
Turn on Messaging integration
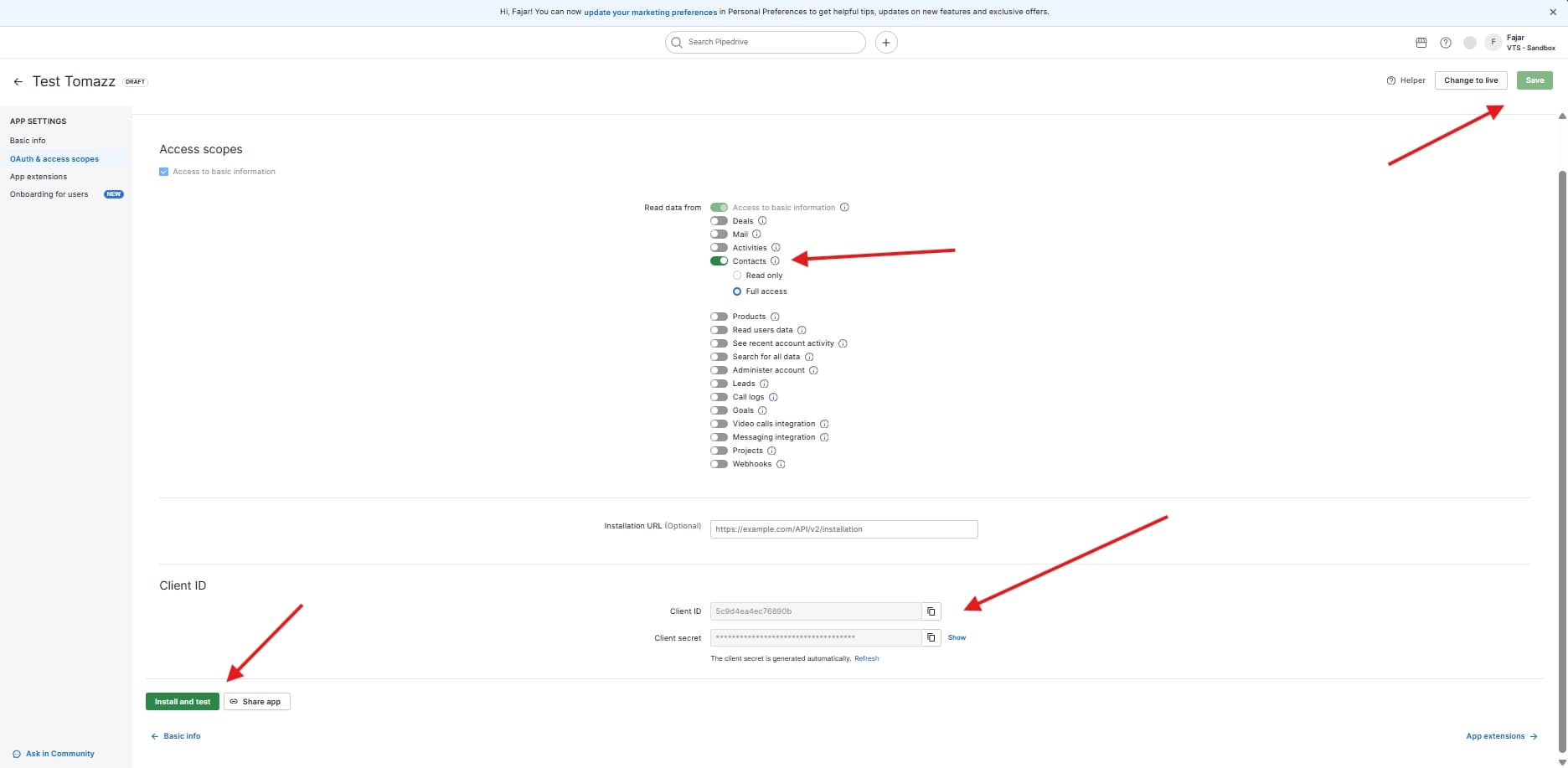click(x=719, y=437)
